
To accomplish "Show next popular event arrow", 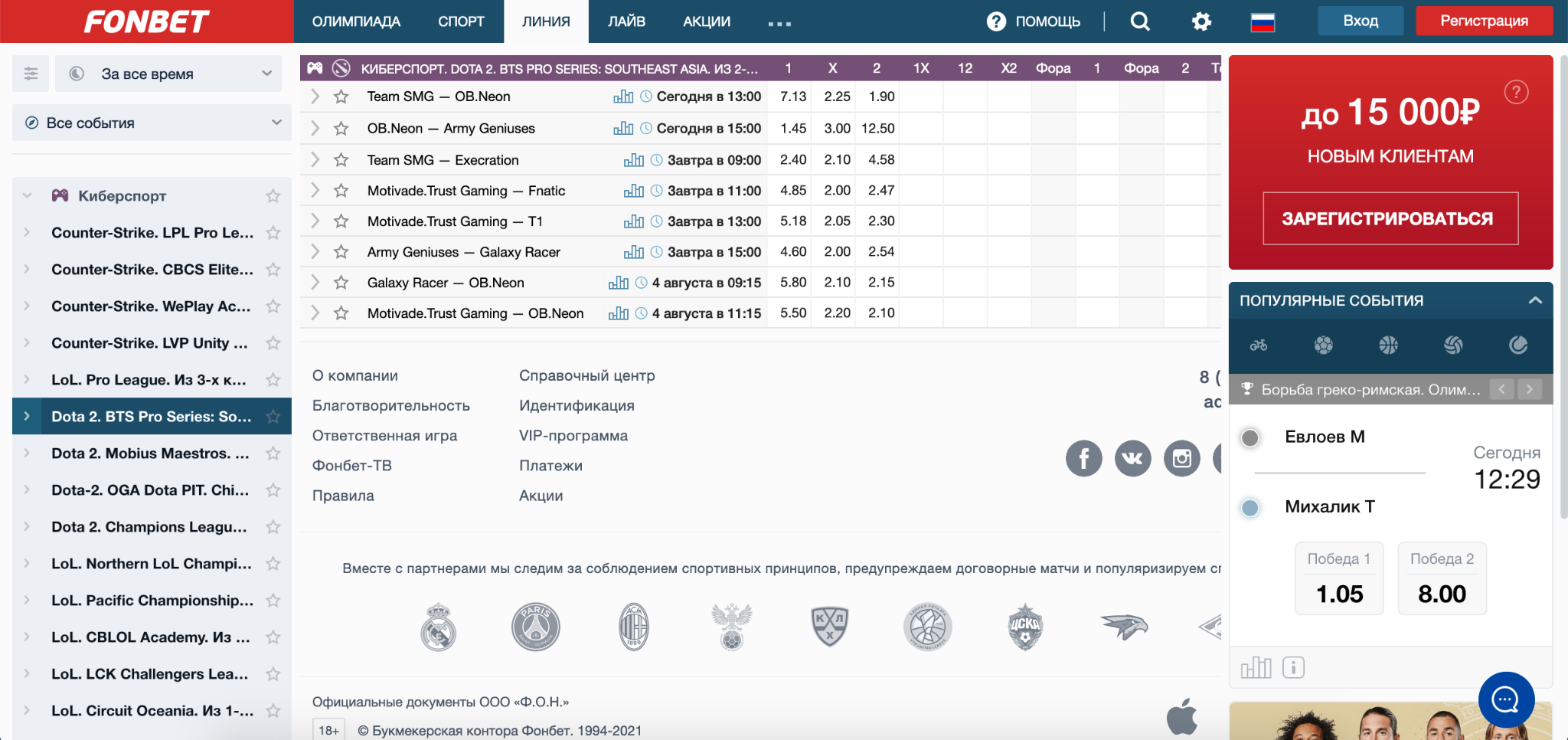I will [1530, 389].
